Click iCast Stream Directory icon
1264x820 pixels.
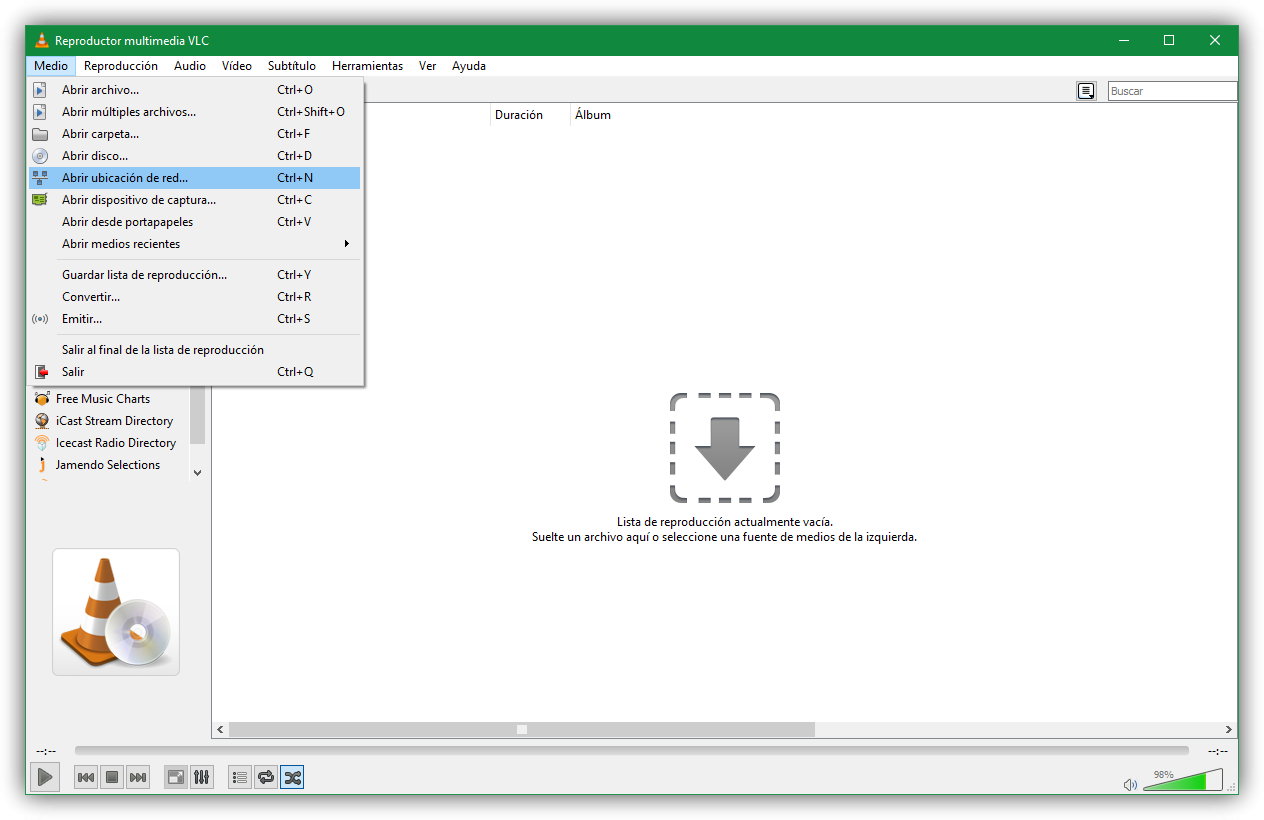pos(41,421)
